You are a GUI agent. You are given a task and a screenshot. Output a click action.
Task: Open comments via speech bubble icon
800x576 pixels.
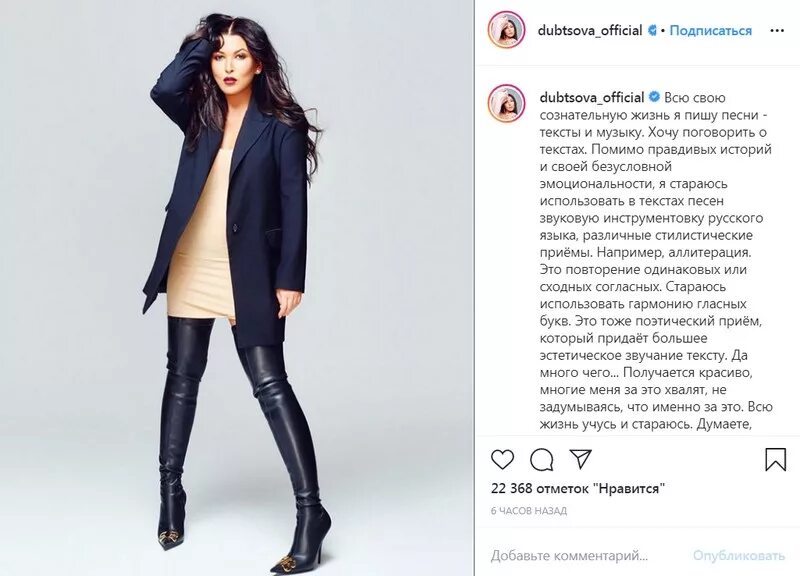tap(541, 460)
